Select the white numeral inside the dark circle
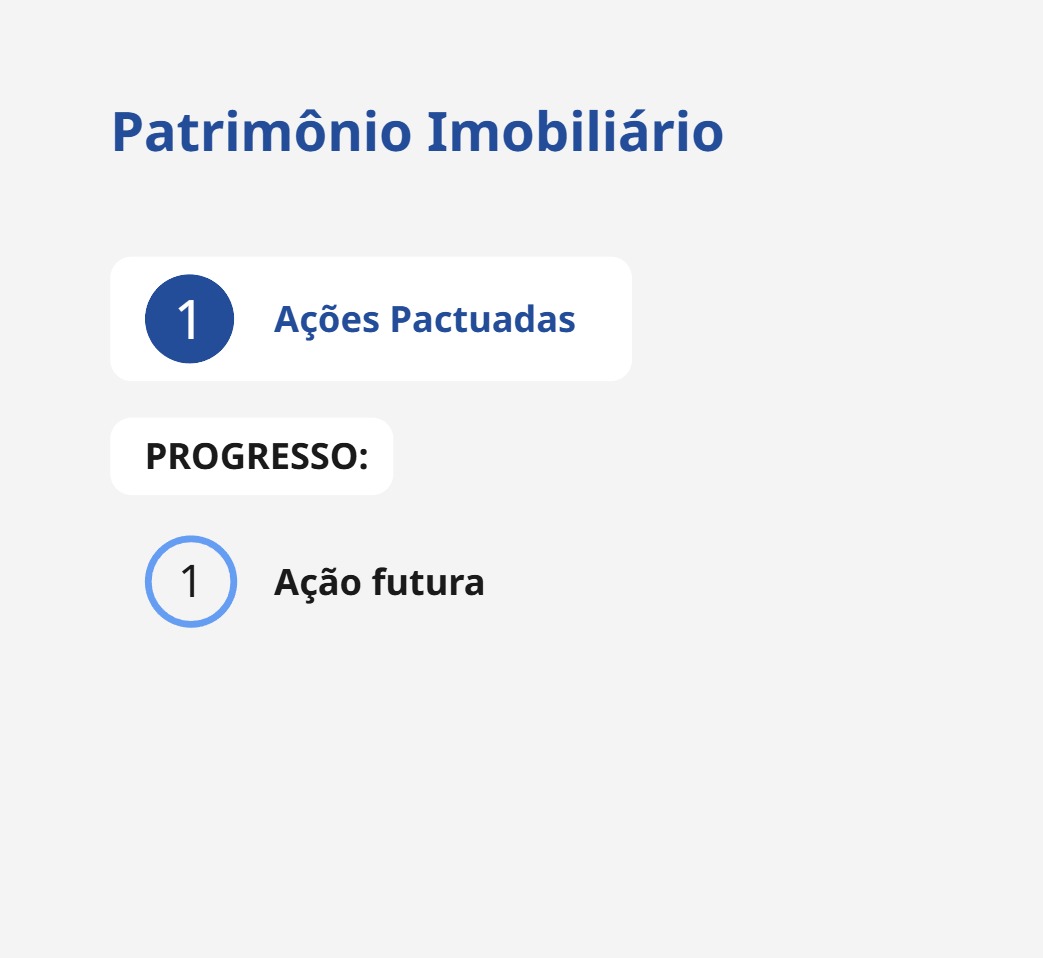Viewport: 1043px width, 958px height. (189, 320)
